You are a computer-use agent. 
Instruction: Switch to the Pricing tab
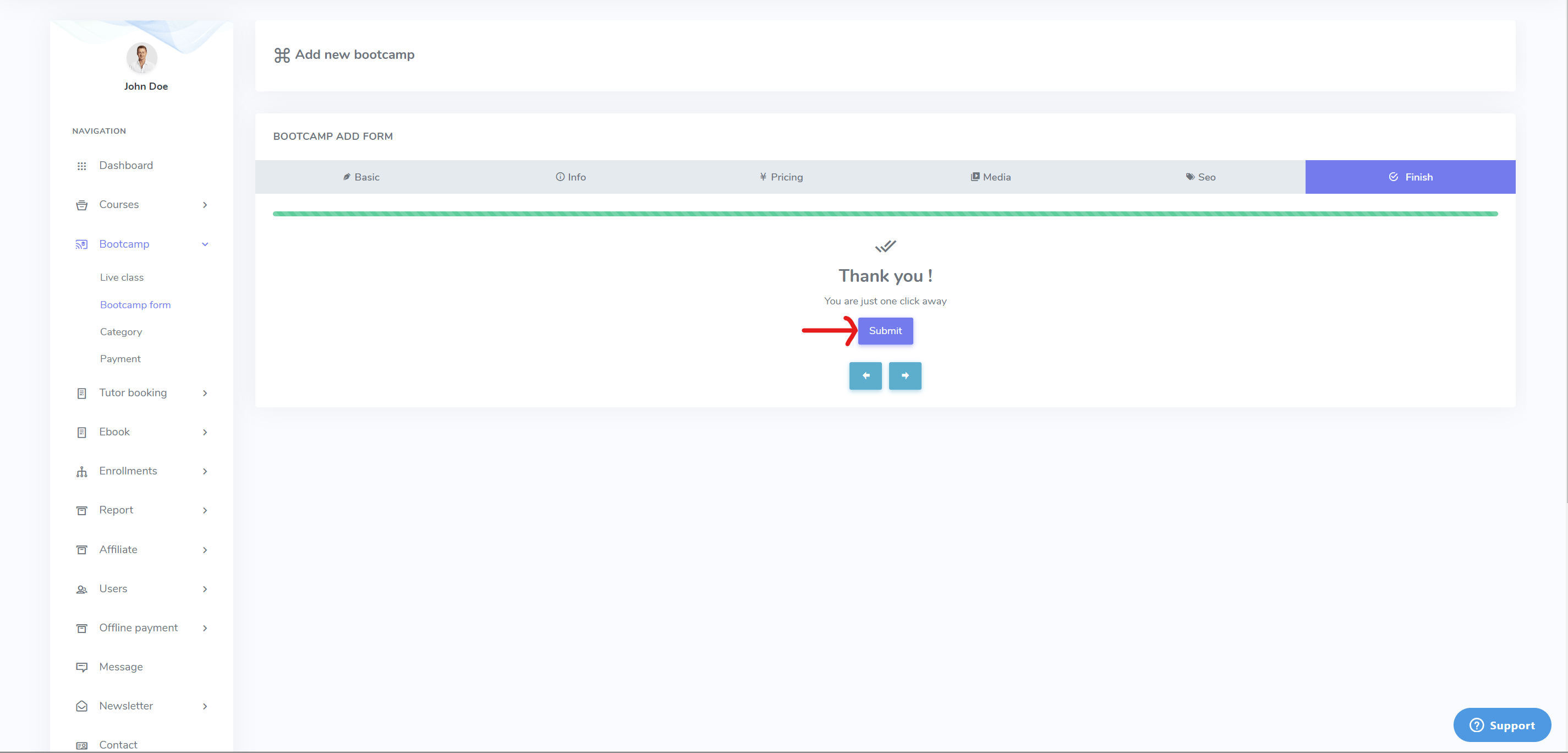(781, 177)
